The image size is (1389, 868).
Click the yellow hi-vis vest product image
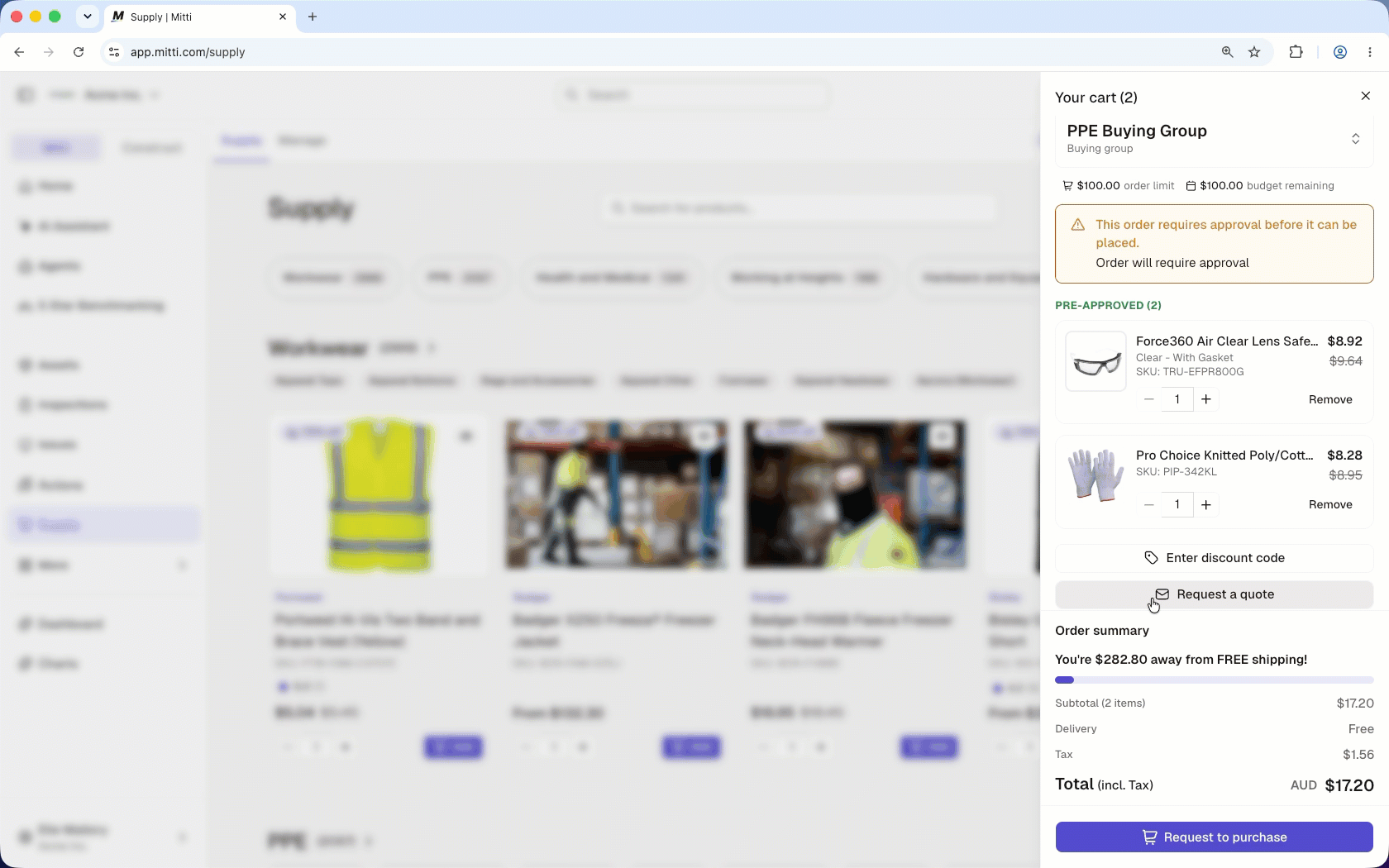click(379, 494)
